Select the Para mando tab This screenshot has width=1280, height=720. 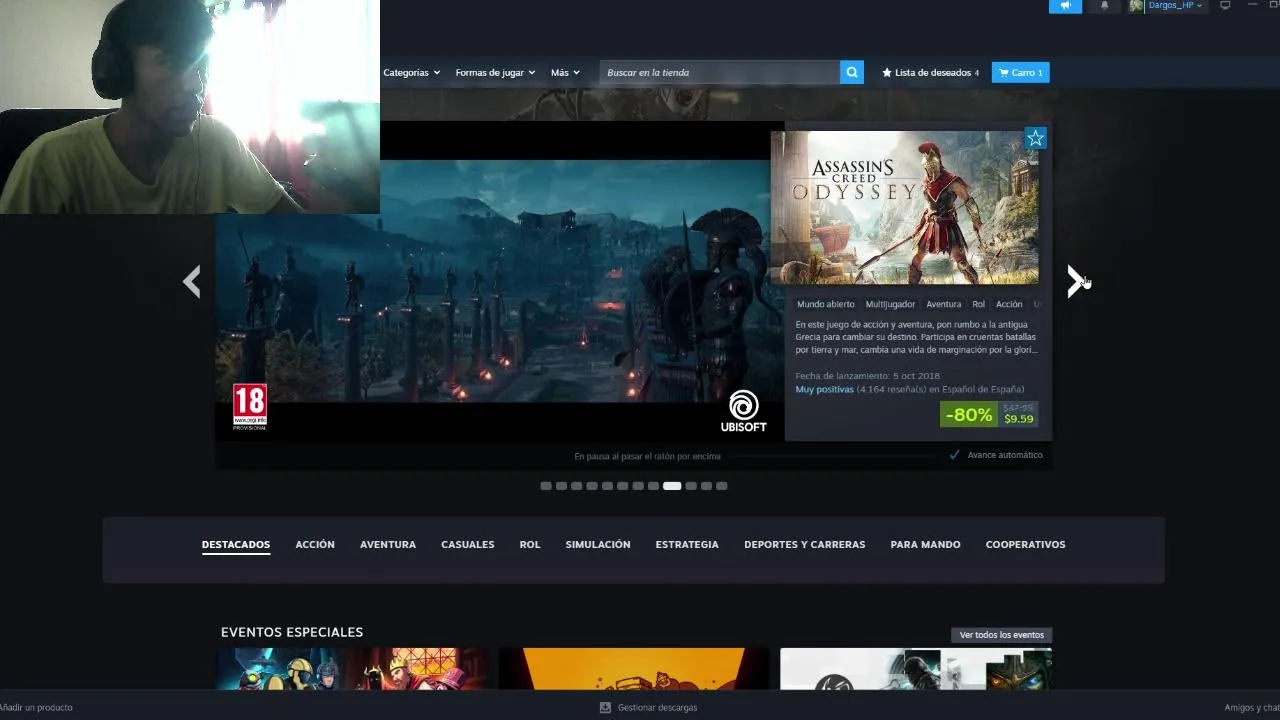click(x=925, y=544)
